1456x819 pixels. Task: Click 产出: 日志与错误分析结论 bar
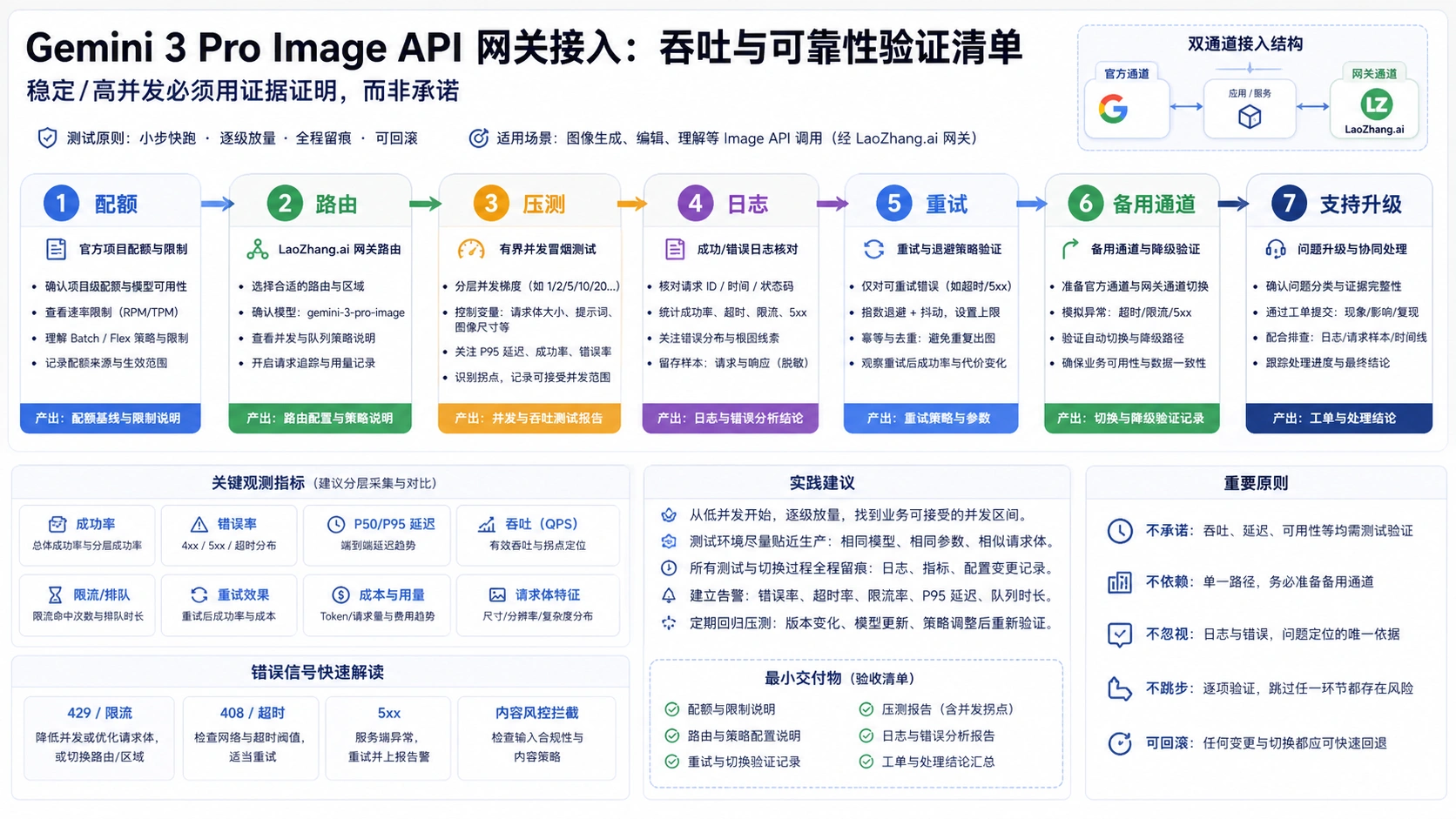coord(731,418)
